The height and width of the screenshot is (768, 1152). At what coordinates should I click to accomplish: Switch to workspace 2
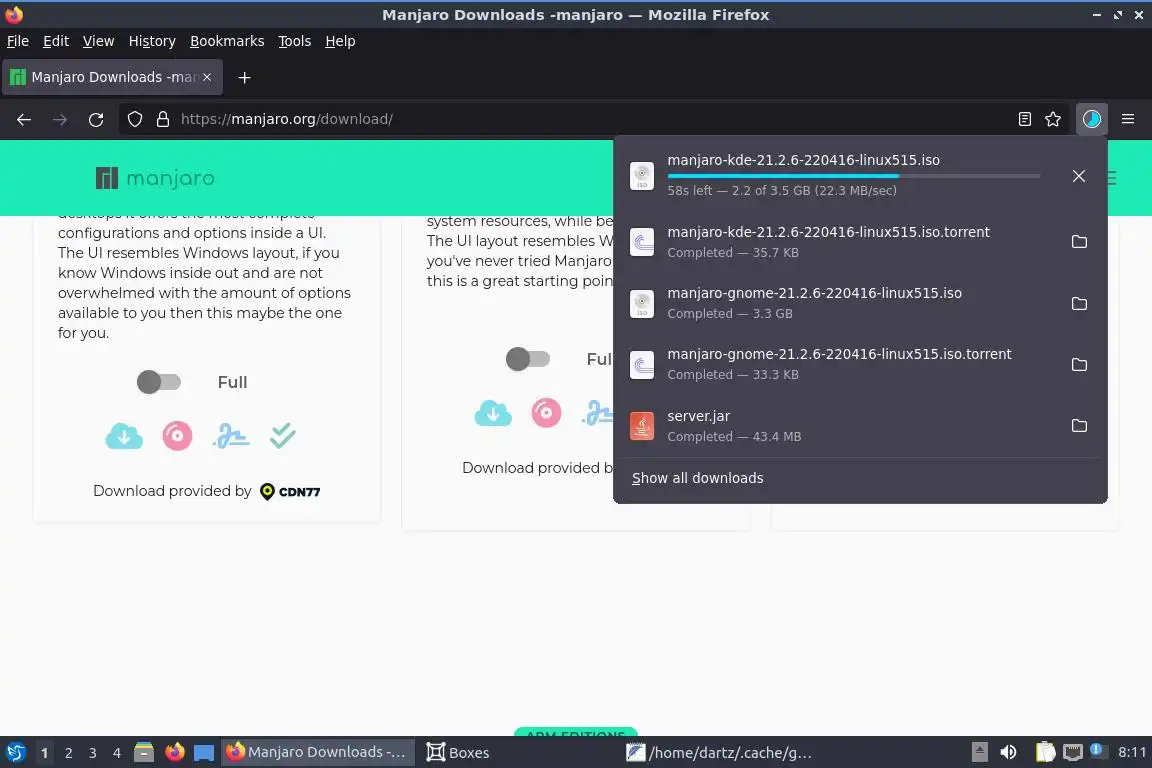coord(68,753)
